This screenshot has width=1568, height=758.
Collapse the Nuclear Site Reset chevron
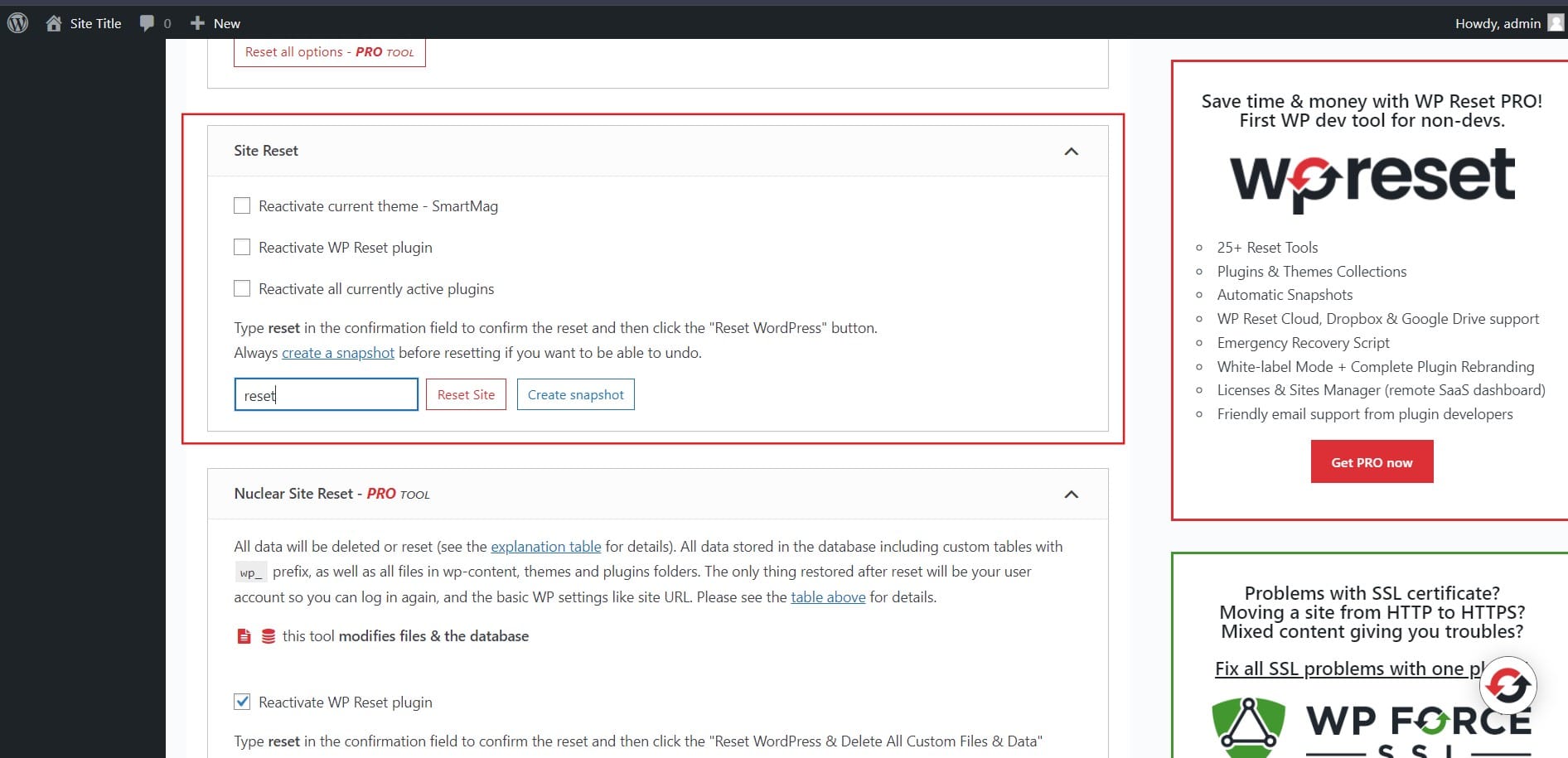coord(1072,494)
